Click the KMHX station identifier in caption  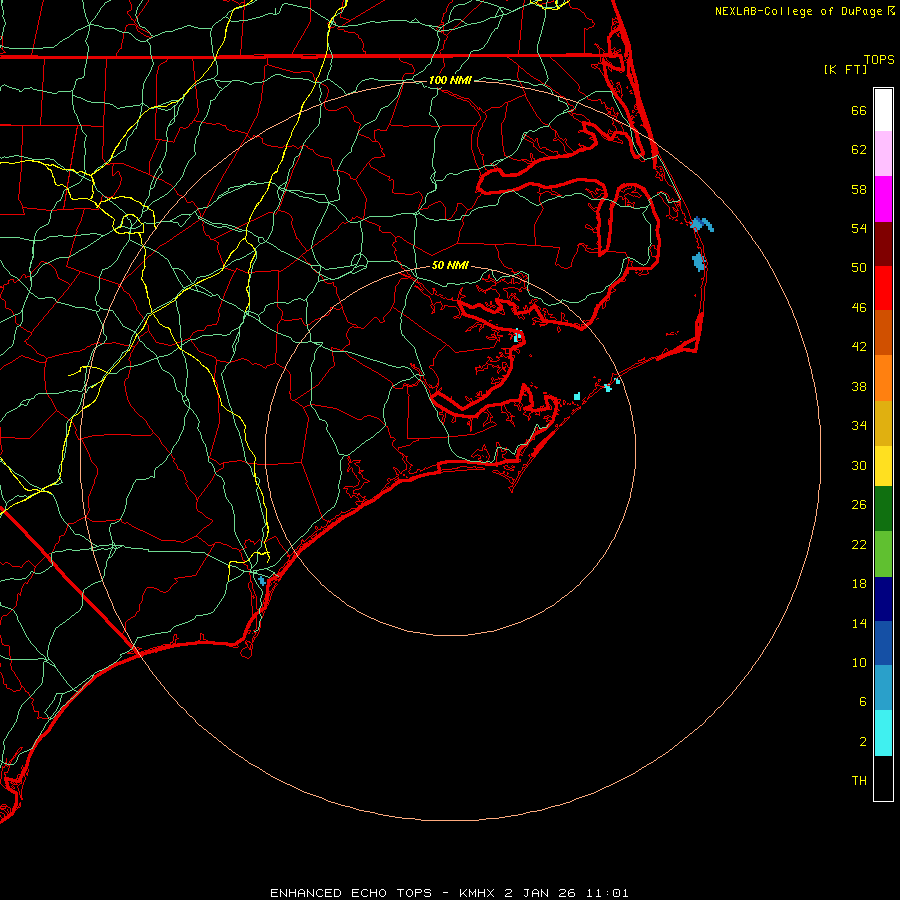[478, 893]
